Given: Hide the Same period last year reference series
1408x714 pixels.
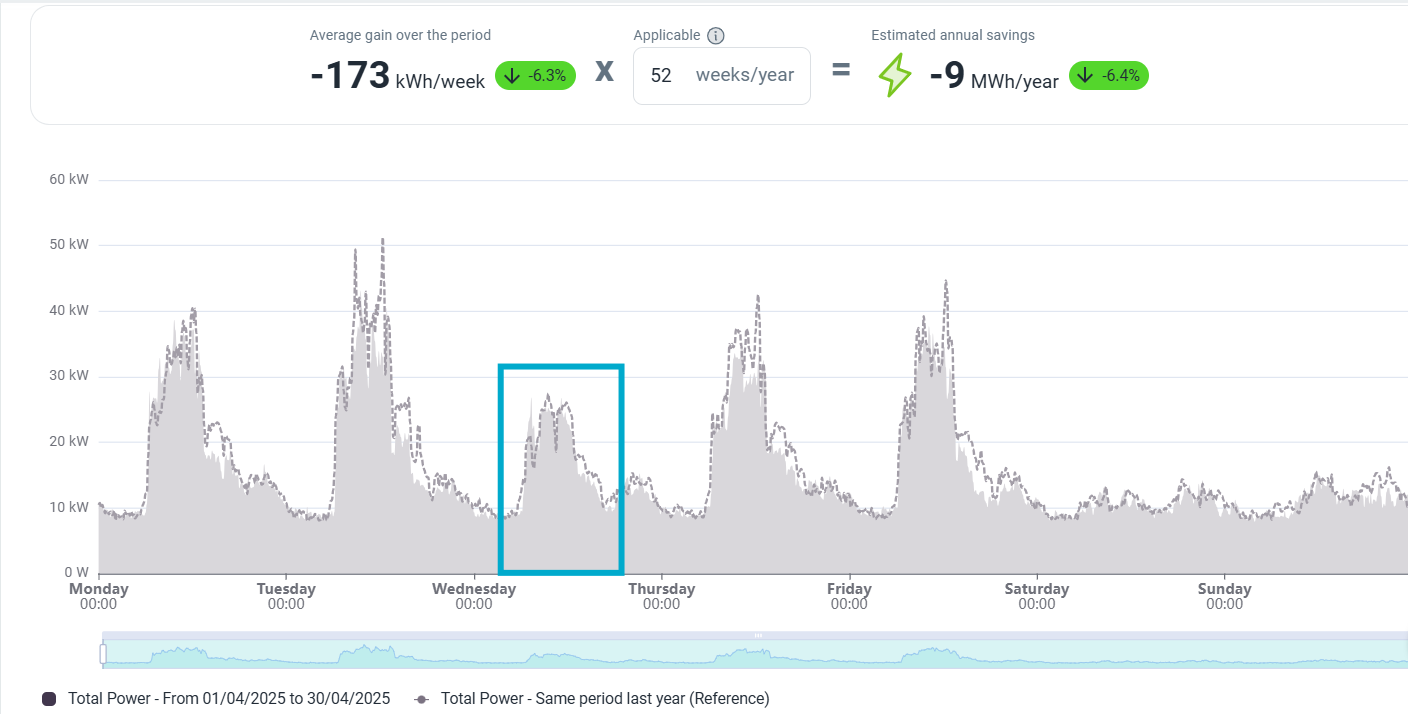Looking at the screenshot, I should (x=604, y=699).
